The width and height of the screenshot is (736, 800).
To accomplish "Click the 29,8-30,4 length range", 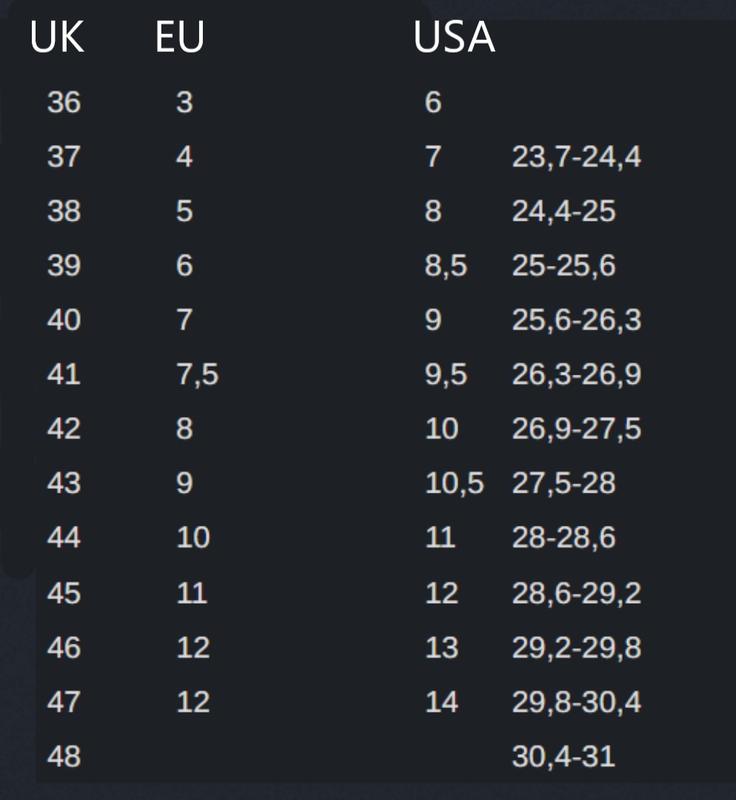I will pyautogui.click(x=576, y=702).
